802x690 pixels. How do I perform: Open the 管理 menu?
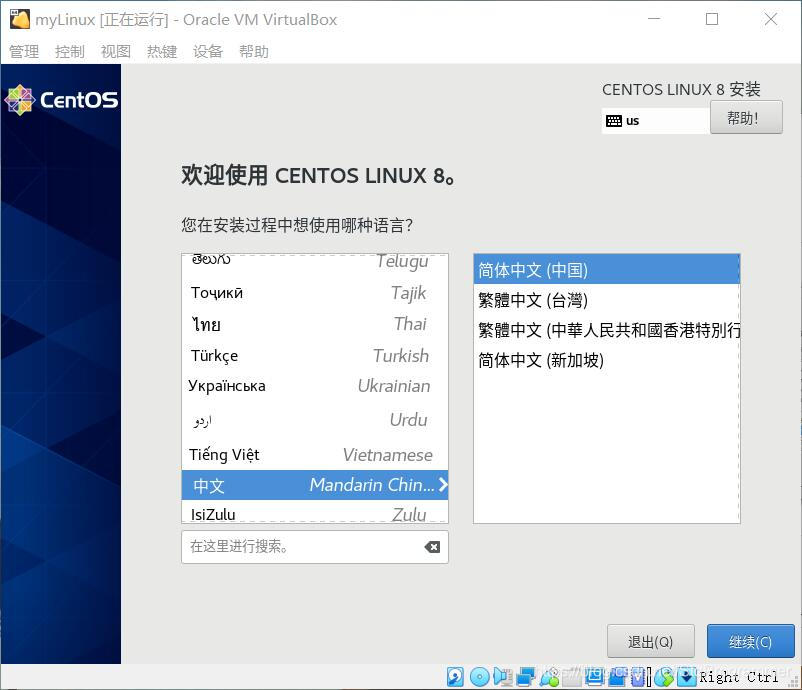pyautogui.click(x=24, y=51)
